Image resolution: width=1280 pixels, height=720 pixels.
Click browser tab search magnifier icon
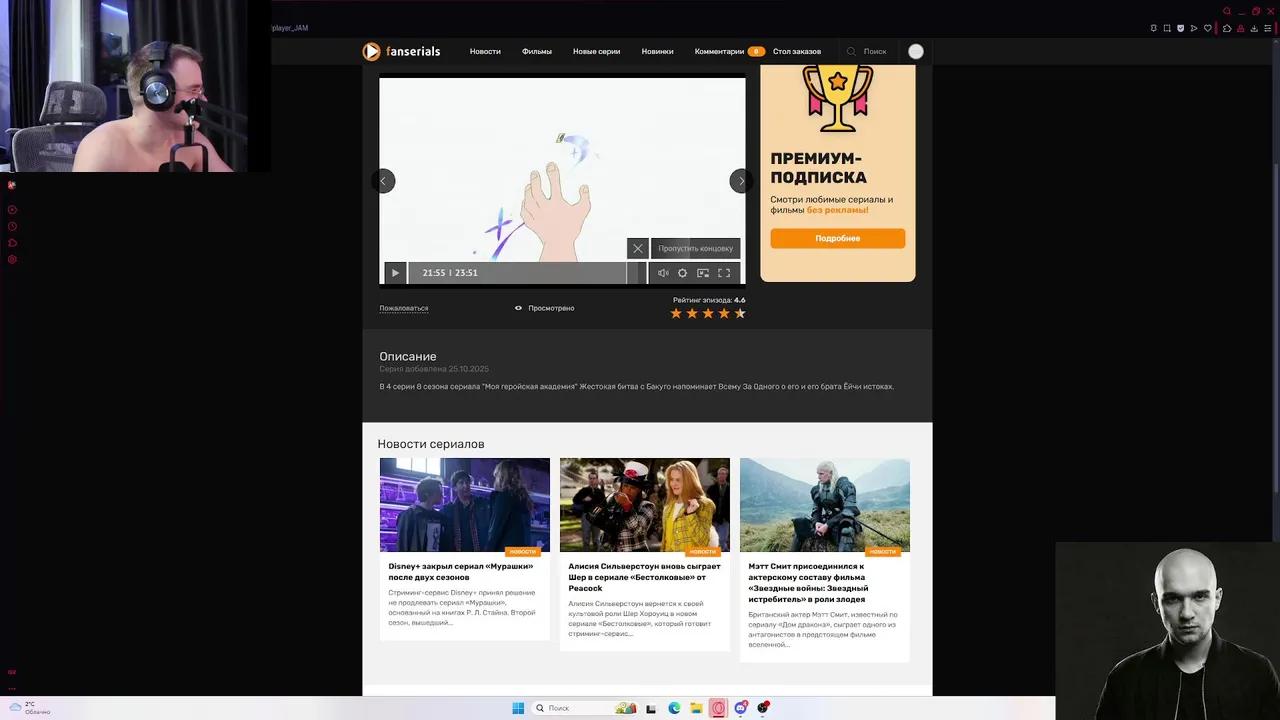point(1227,11)
